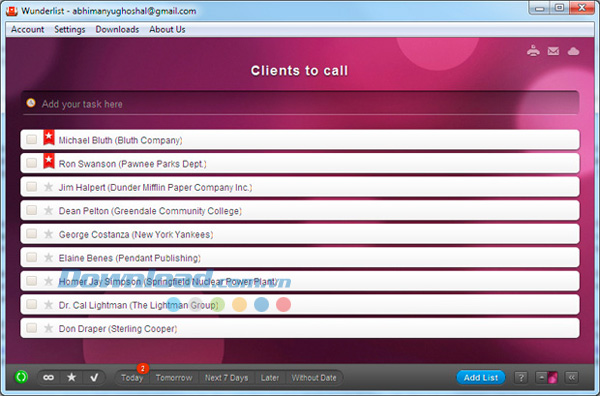
Task: Complete the George Costanza task
Action: pyautogui.click(x=31, y=234)
